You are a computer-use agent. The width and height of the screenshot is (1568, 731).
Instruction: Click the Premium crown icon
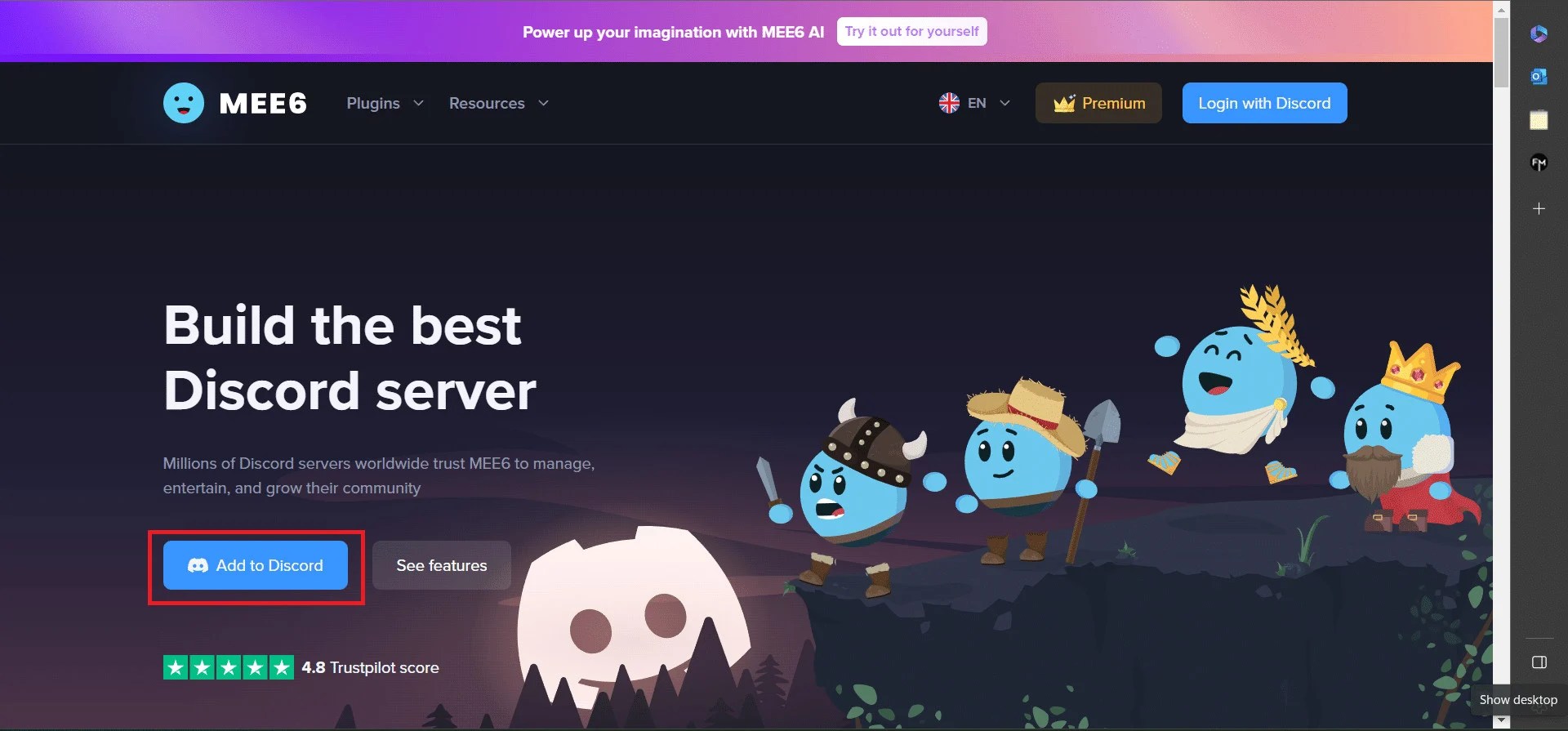click(x=1064, y=103)
